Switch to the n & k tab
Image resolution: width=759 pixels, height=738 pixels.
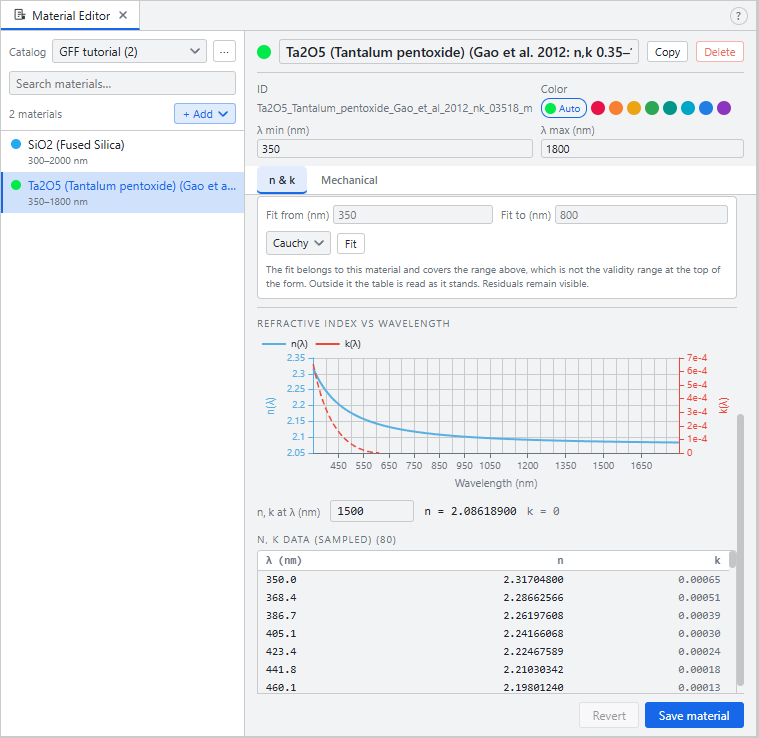pyautogui.click(x=282, y=180)
